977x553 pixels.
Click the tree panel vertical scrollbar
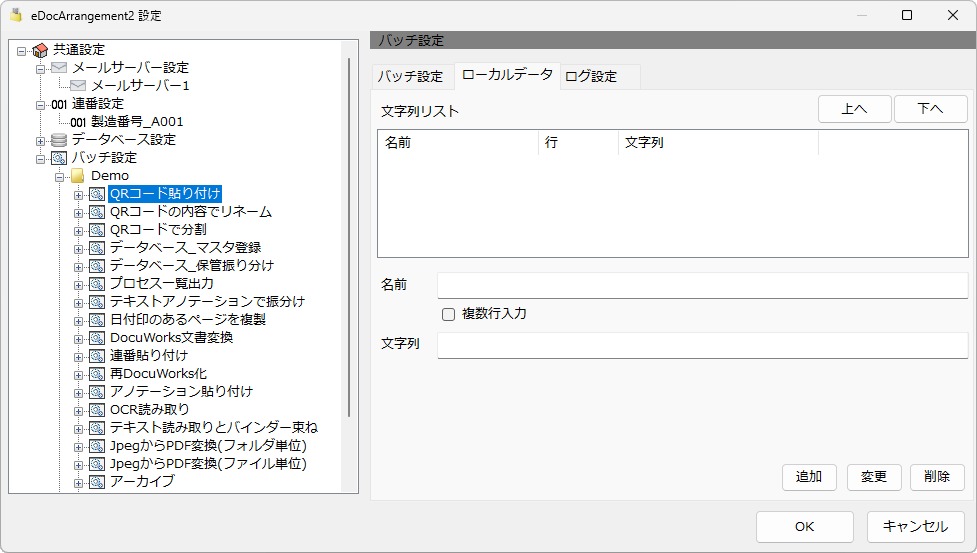coord(349,237)
